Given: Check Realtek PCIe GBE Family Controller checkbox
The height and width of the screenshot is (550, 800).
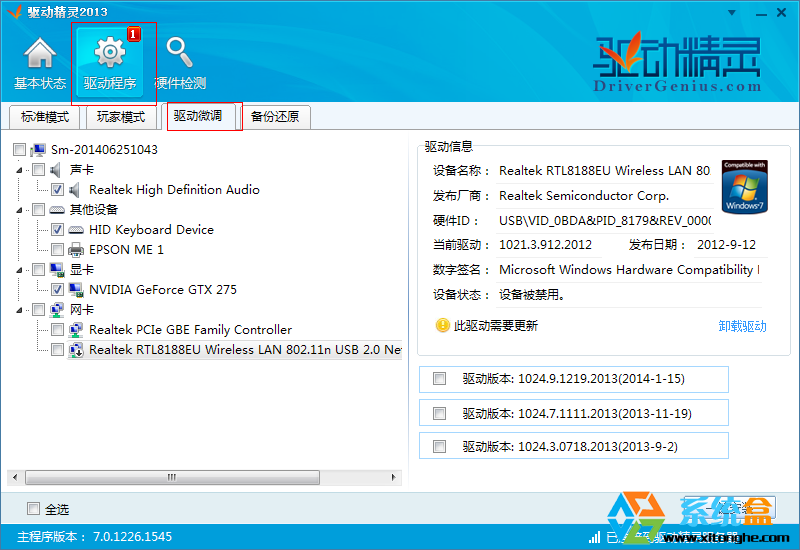Looking at the screenshot, I should (x=57, y=330).
